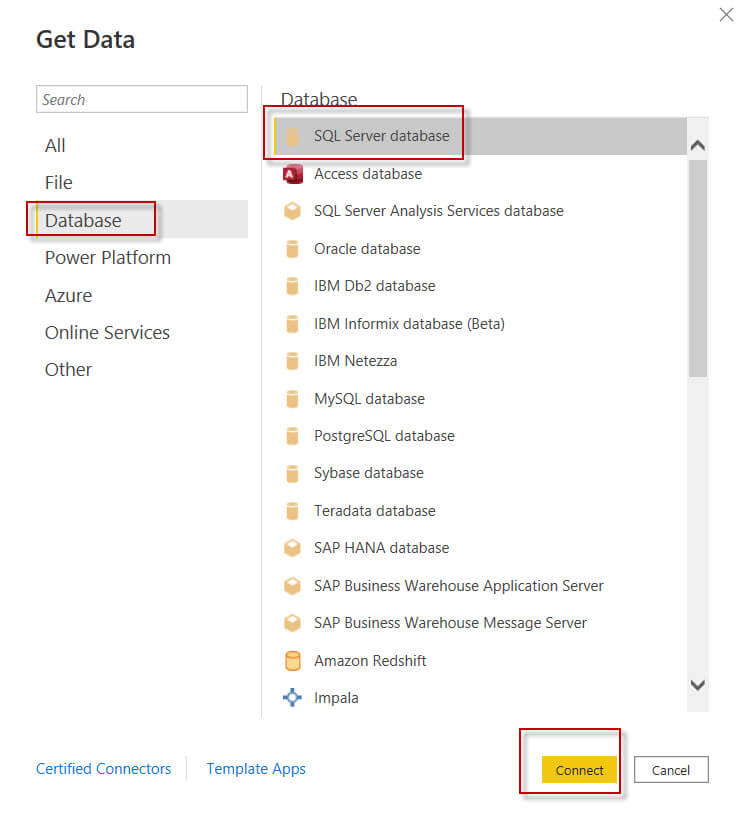Open the Power Platform category
Viewport: 744px width, 819px height.
pyautogui.click(x=107, y=257)
